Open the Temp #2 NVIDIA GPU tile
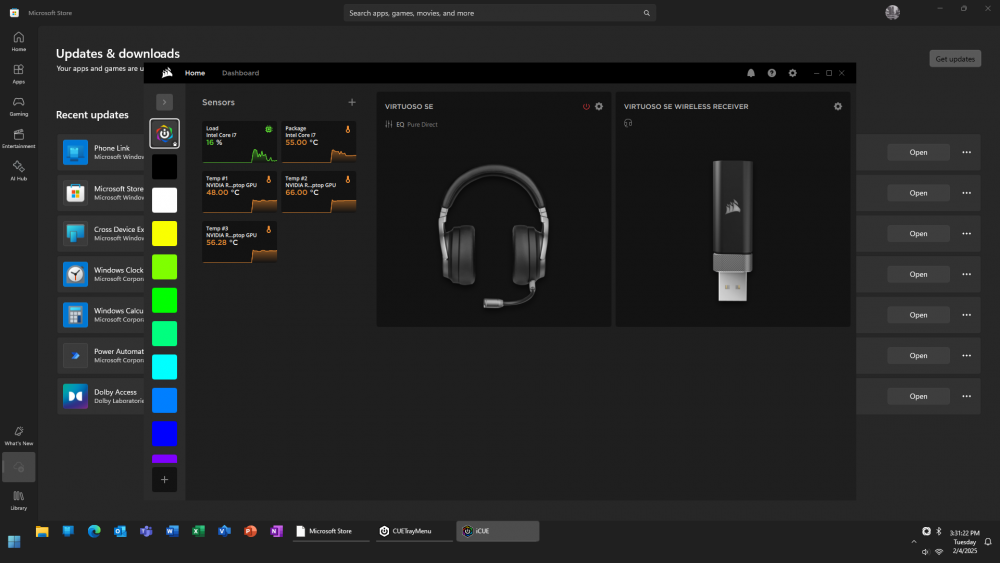Viewport: 1000px width, 563px height. coord(319,192)
